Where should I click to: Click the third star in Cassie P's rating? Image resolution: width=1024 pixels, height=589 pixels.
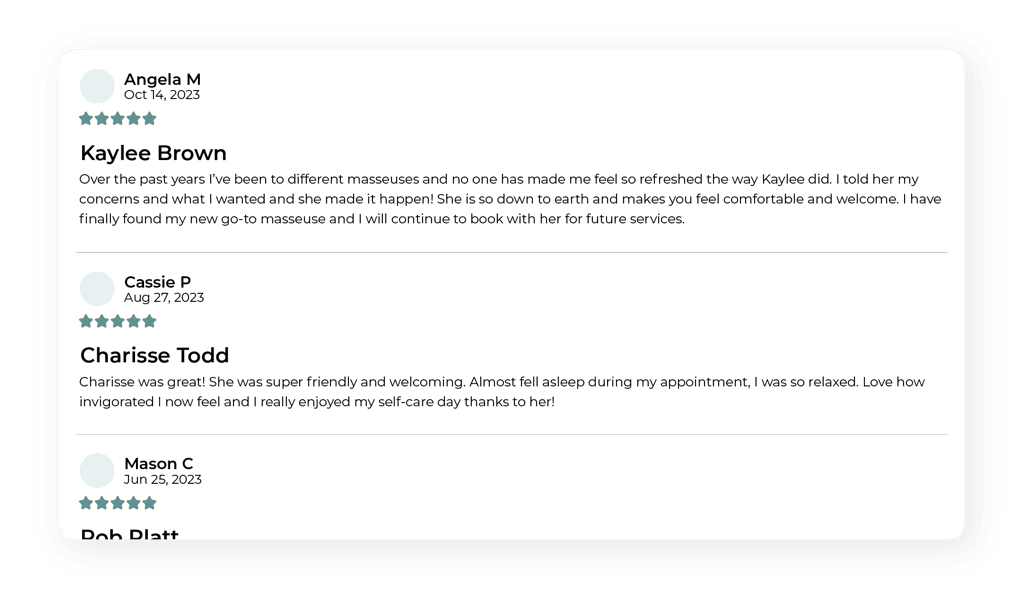(x=118, y=322)
